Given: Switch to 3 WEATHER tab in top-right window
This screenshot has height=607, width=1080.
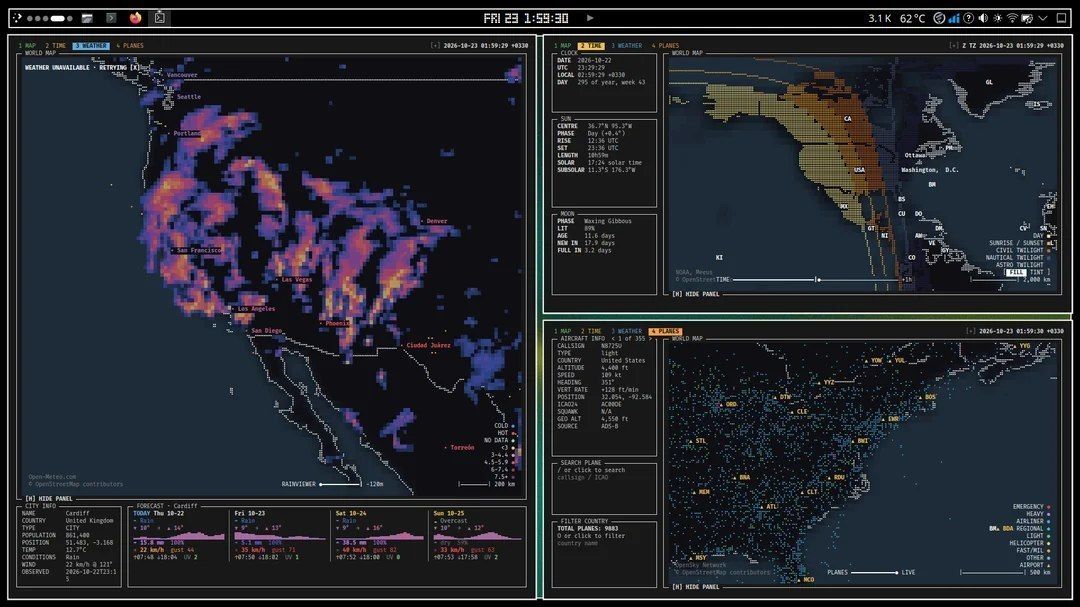Looking at the screenshot, I should point(626,45).
